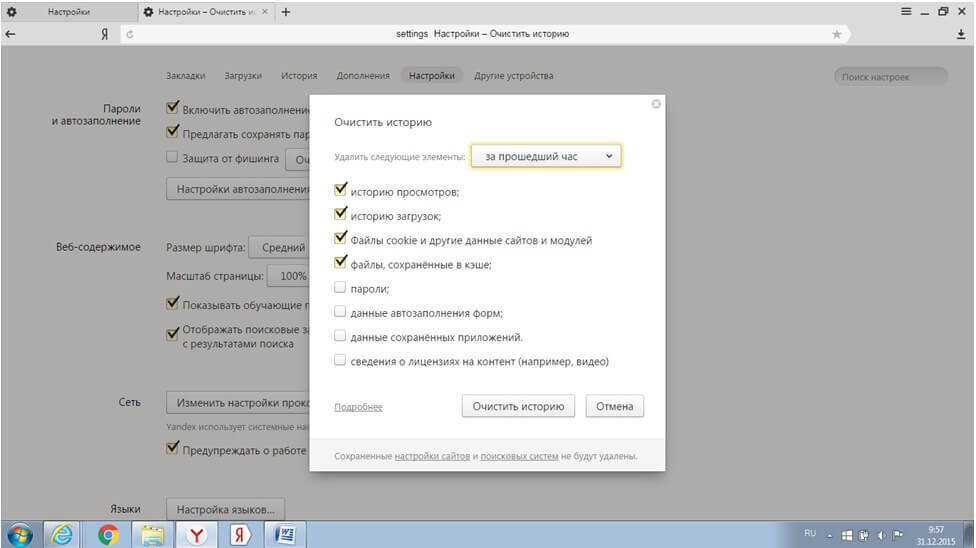The image size is (976, 548).
Task: Go to the 'Дополнения' tab
Action: tap(363, 76)
